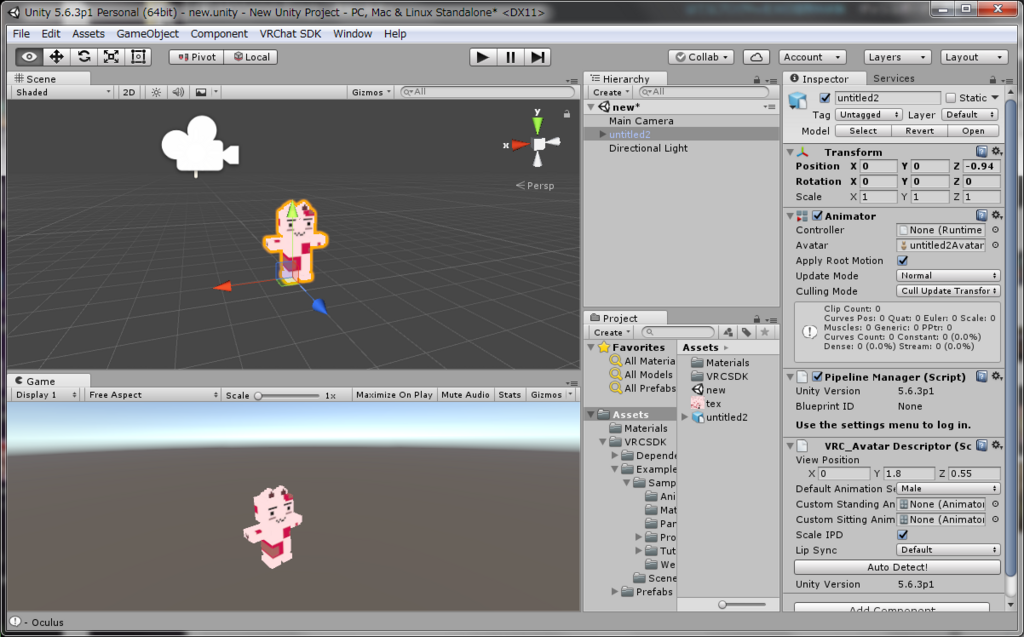Image resolution: width=1024 pixels, height=637 pixels.
Task: Click the Maximize On Play button
Action: [x=394, y=395]
